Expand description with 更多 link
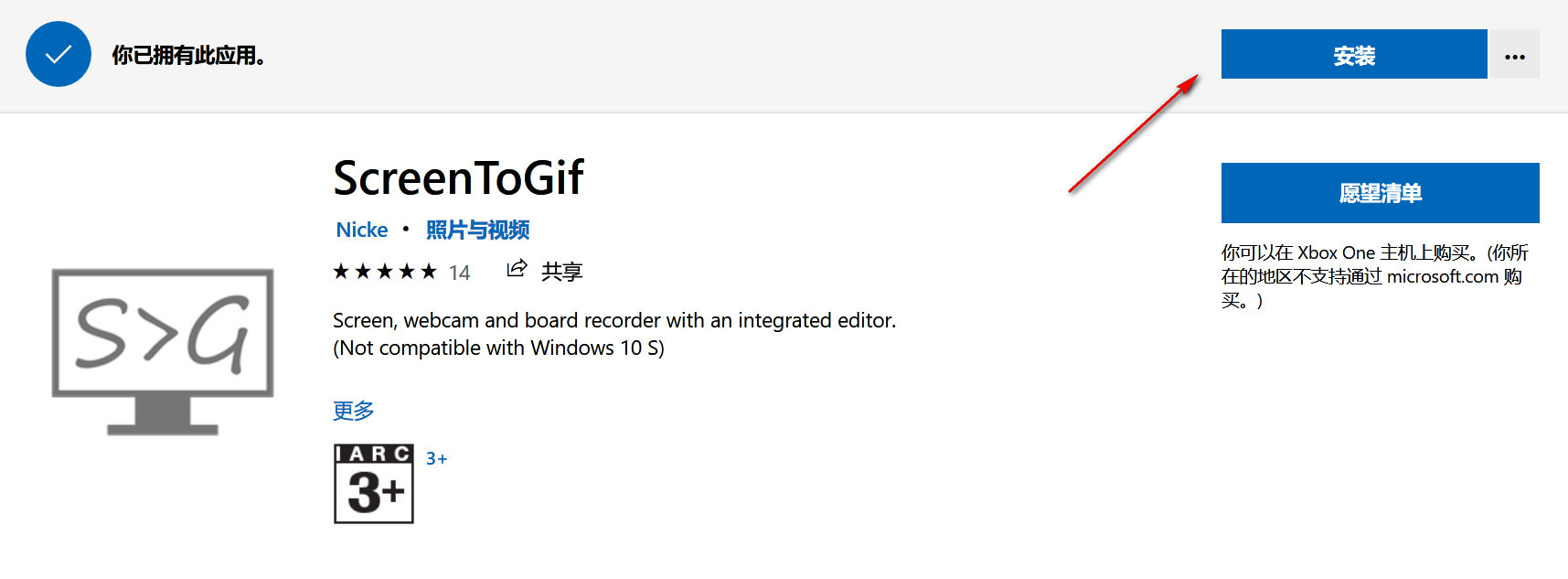1568x579 pixels. pyautogui.click(x=354, y=410)
